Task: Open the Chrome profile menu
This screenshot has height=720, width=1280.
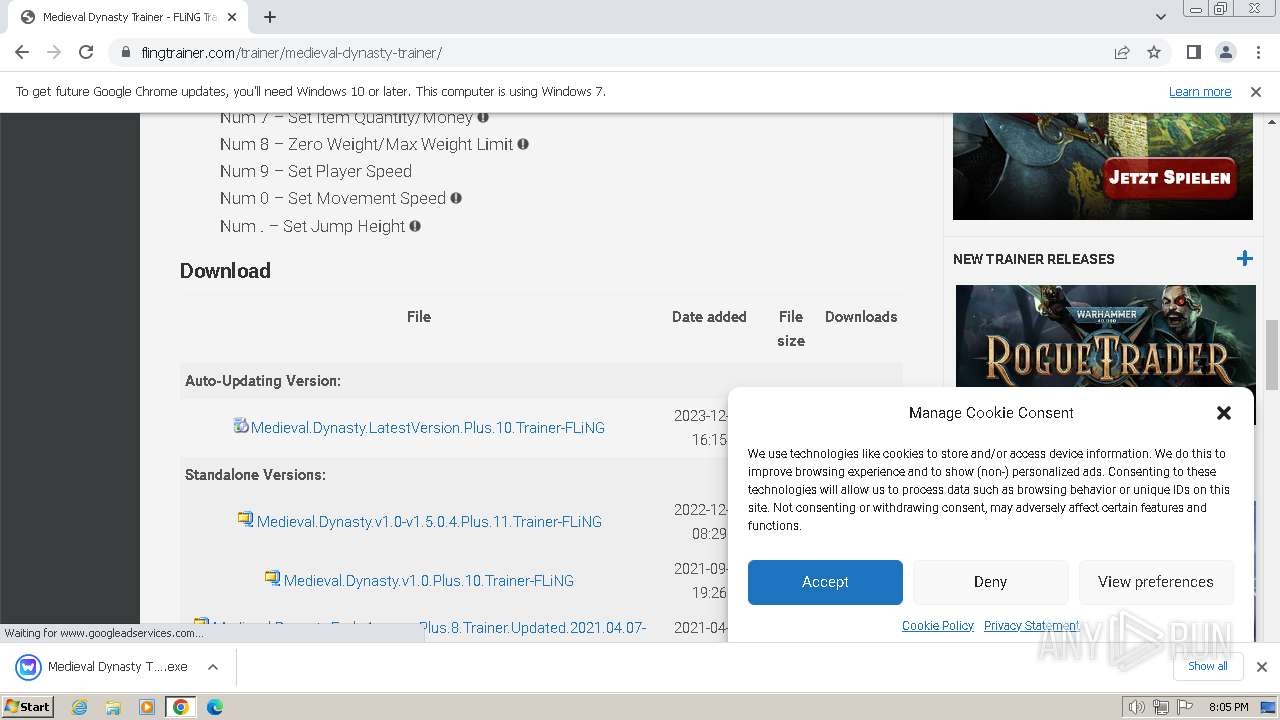Action: 1225,52
